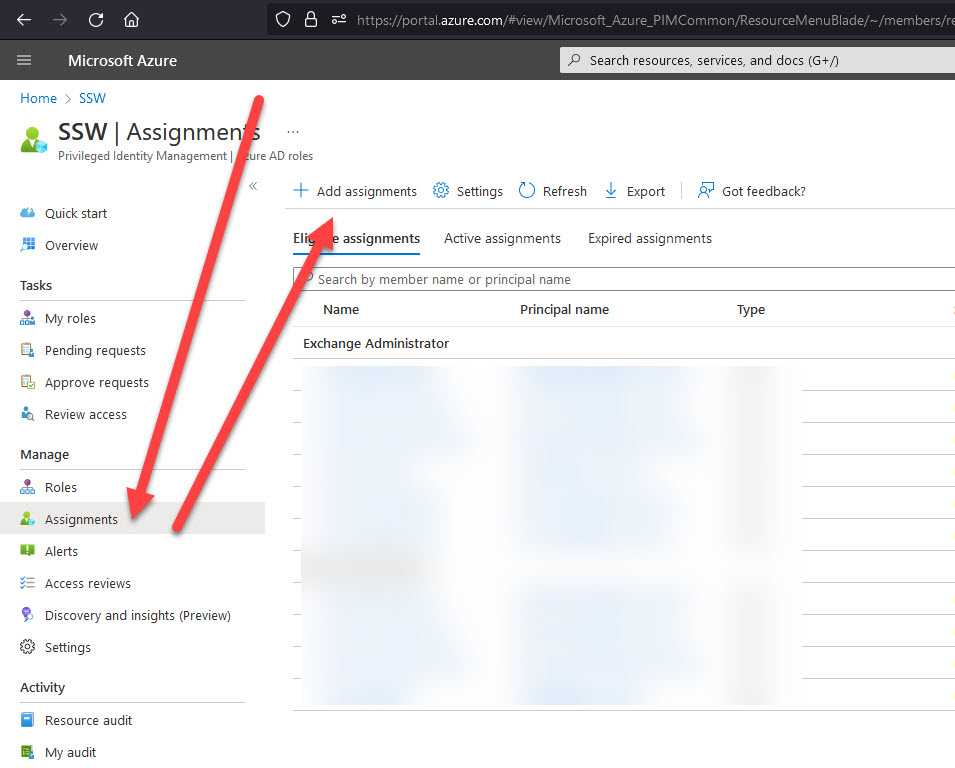Collapse the left navigation panel
The height and width of the screenshot is (768, 955).
[253, 186]
